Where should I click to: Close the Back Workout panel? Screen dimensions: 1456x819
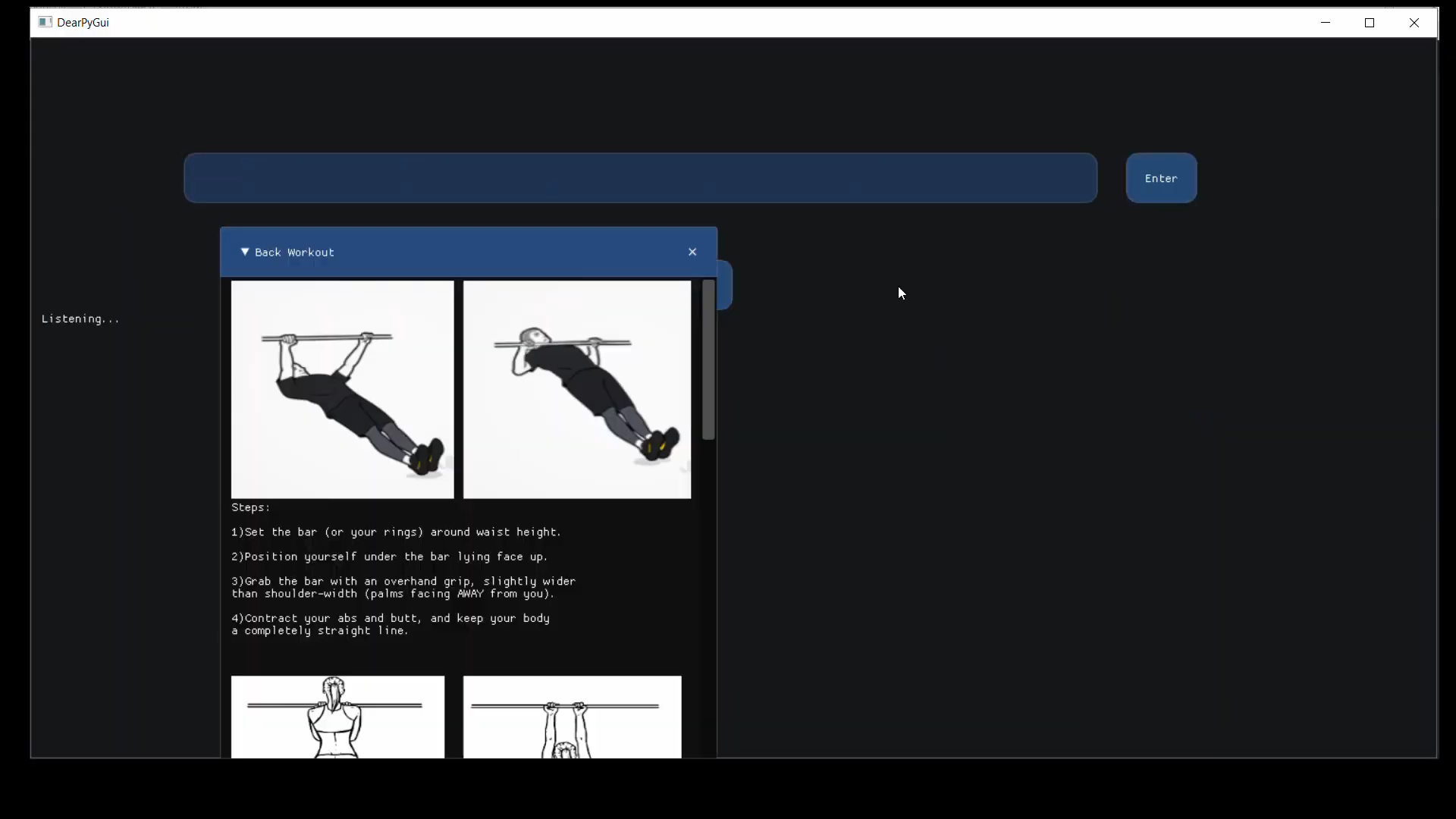692,252
